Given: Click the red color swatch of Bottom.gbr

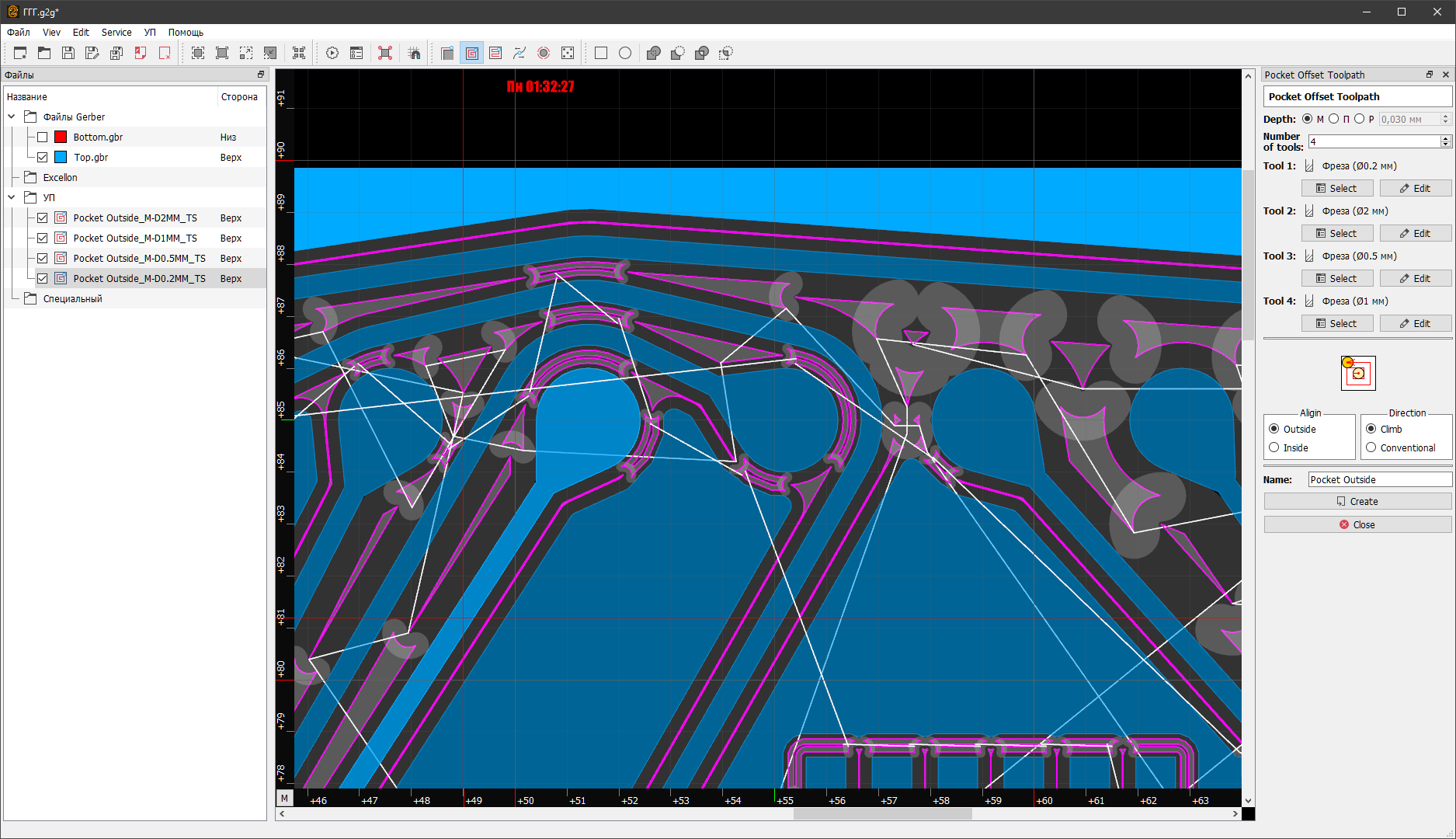Looking at the screenshot, I should (61, 137).
